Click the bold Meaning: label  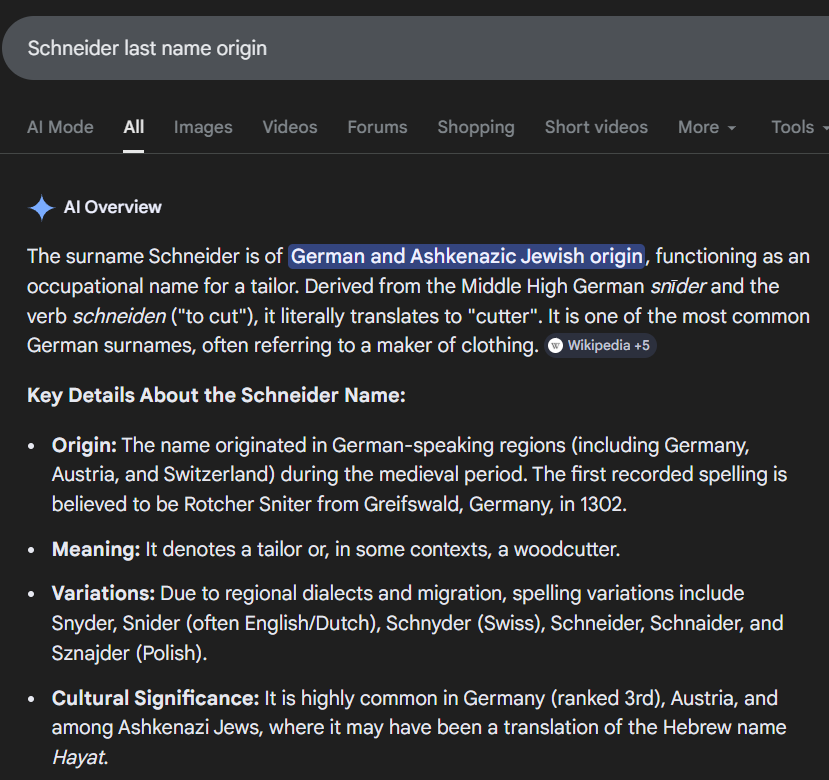(x=96, y=549)
